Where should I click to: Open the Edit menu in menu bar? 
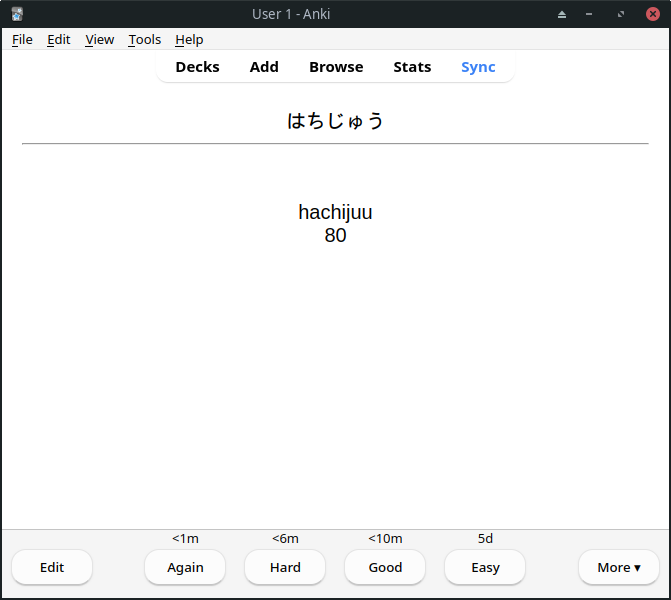[59, 39]
